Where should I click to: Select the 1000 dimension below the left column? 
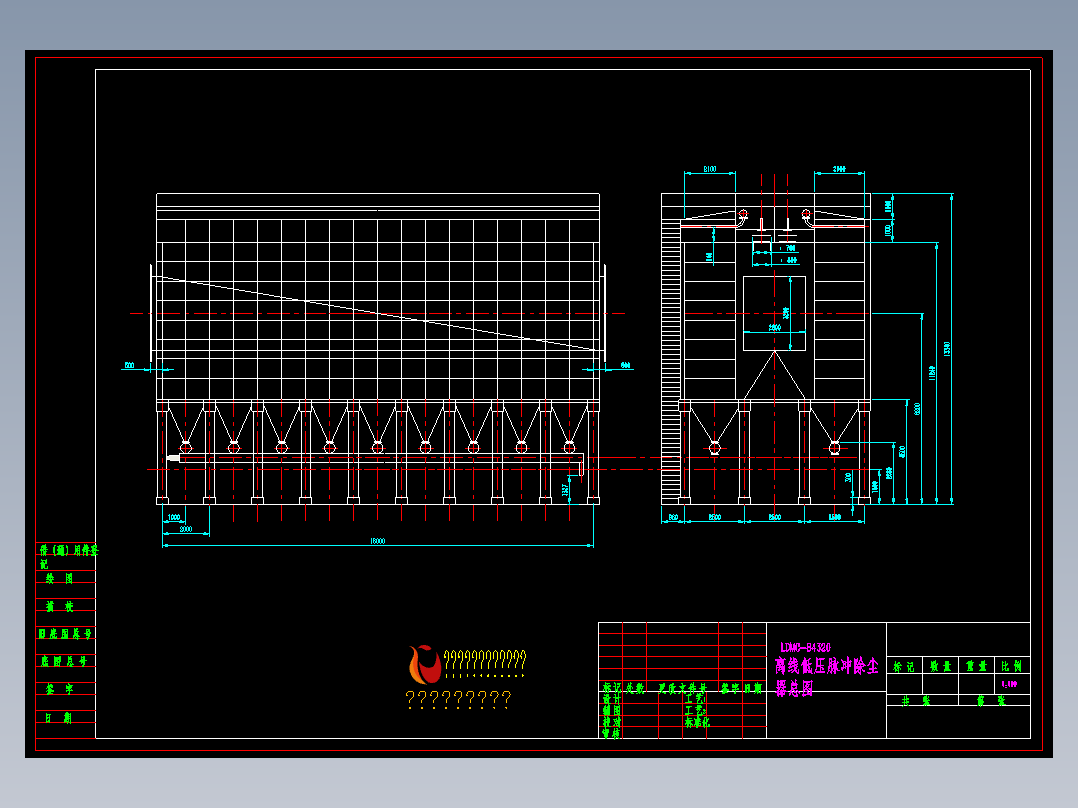point(174,517)
